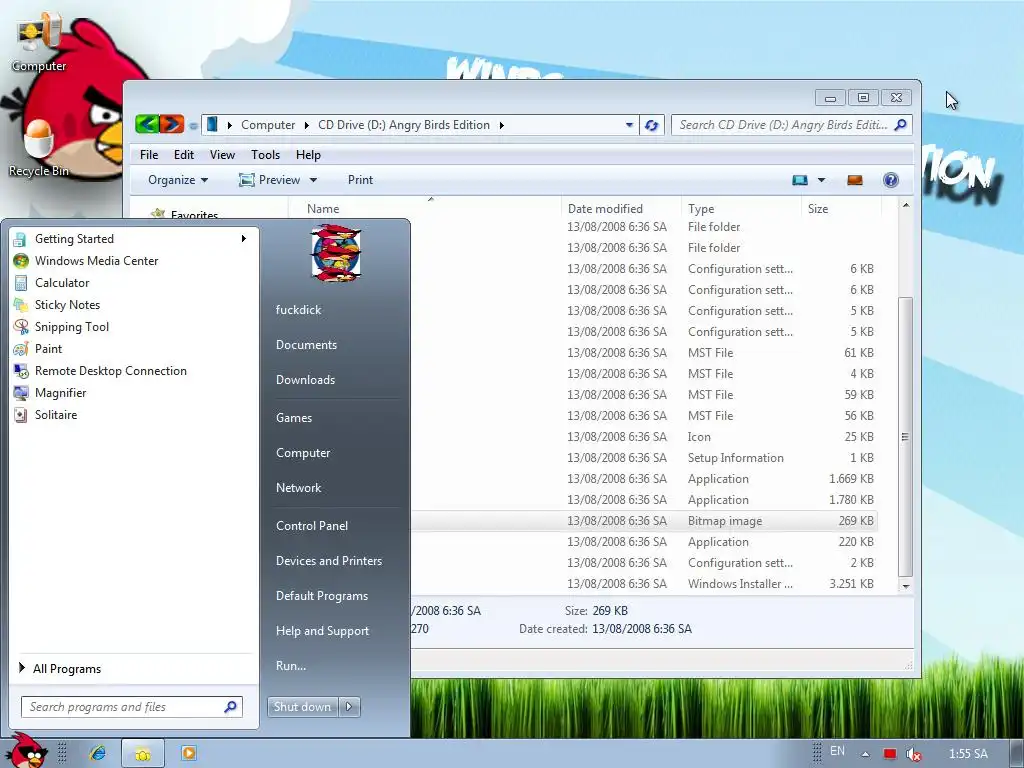Expand the arrow after CD Drive in address bar
The height and width of the screenshot is (768, 1024).
click(502, 125)
